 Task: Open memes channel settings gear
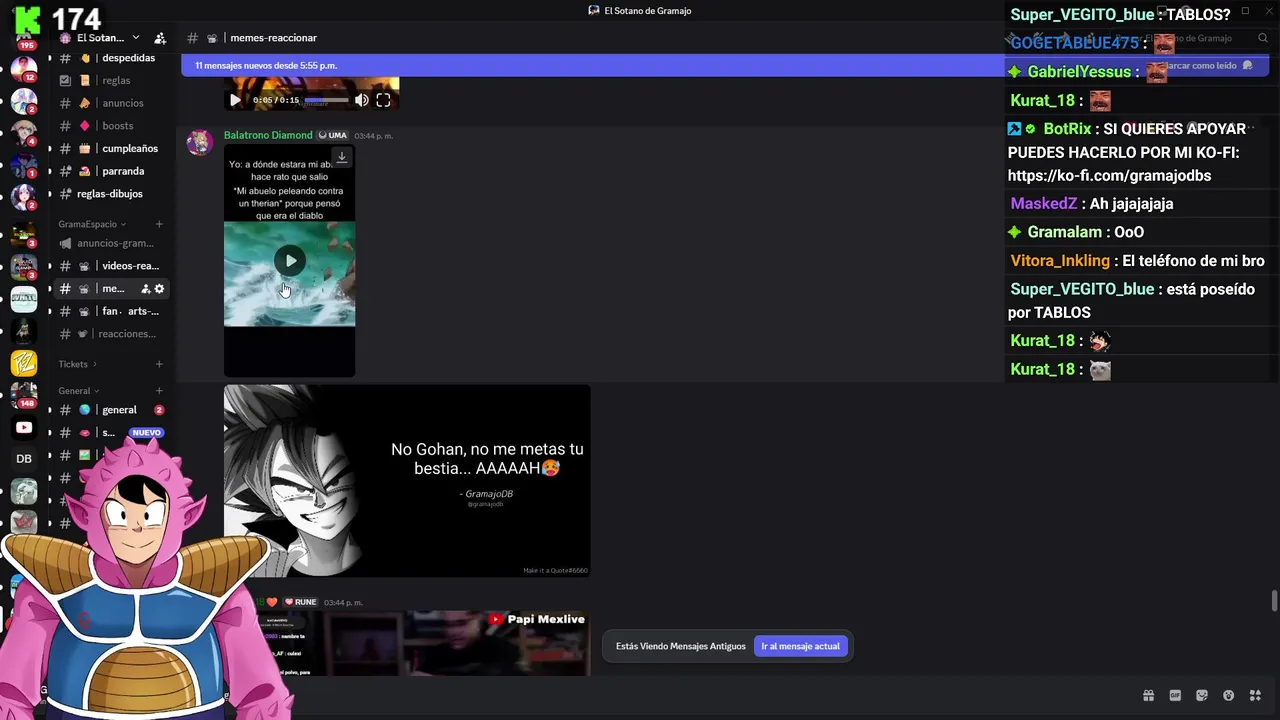[159, 289]
